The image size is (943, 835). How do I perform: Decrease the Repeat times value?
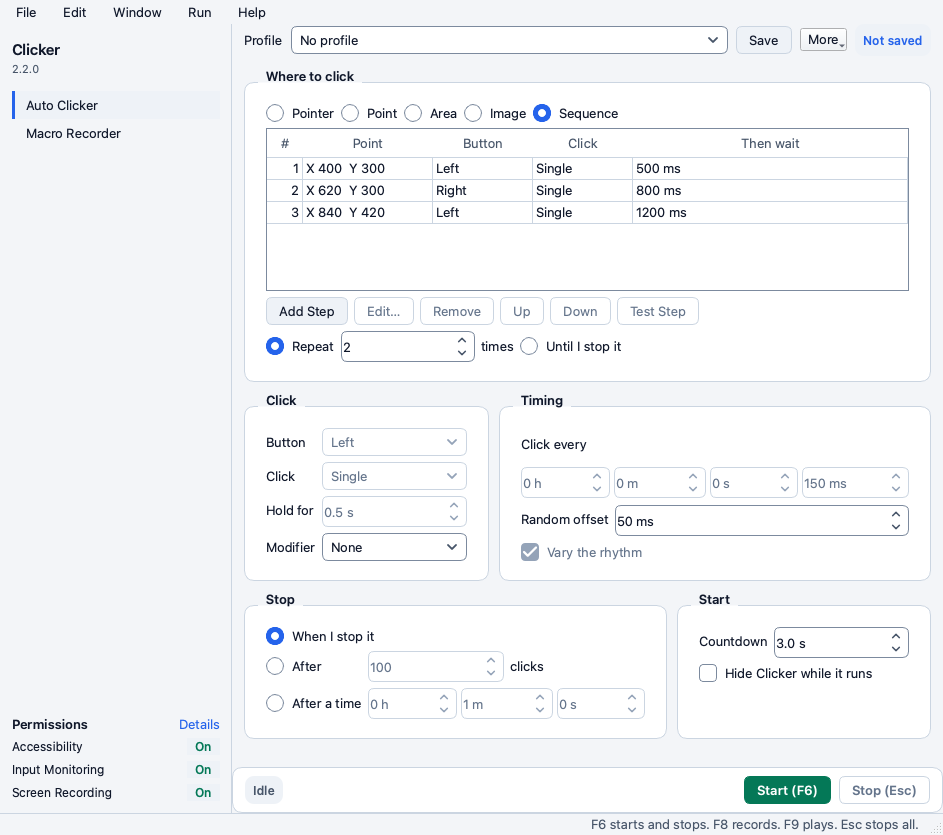(462, 353)
